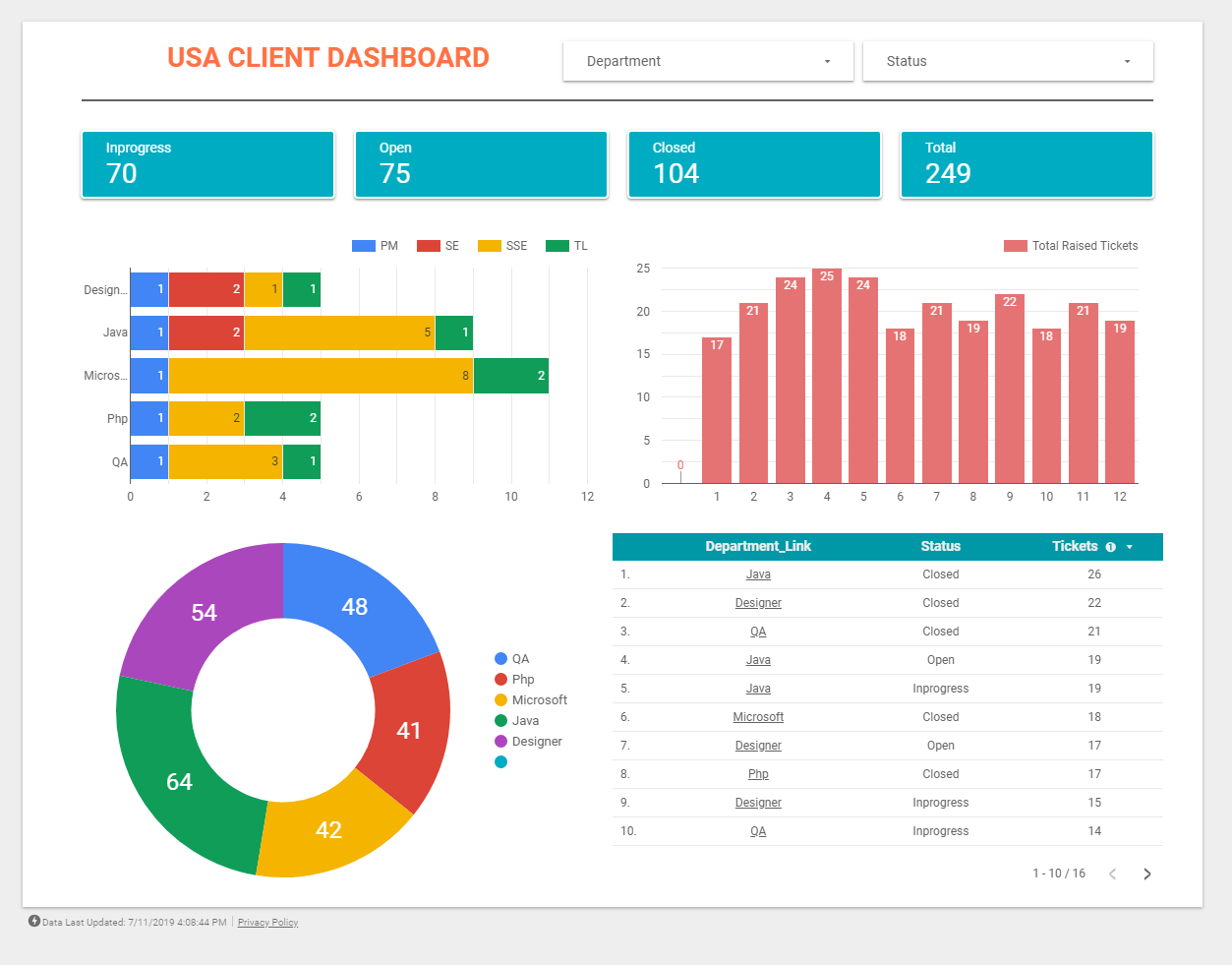Image resolution: width=1232 pixels, height=965 pixels.
Task: Click the previous page arrow below the table
Action: coord(1112,874)
